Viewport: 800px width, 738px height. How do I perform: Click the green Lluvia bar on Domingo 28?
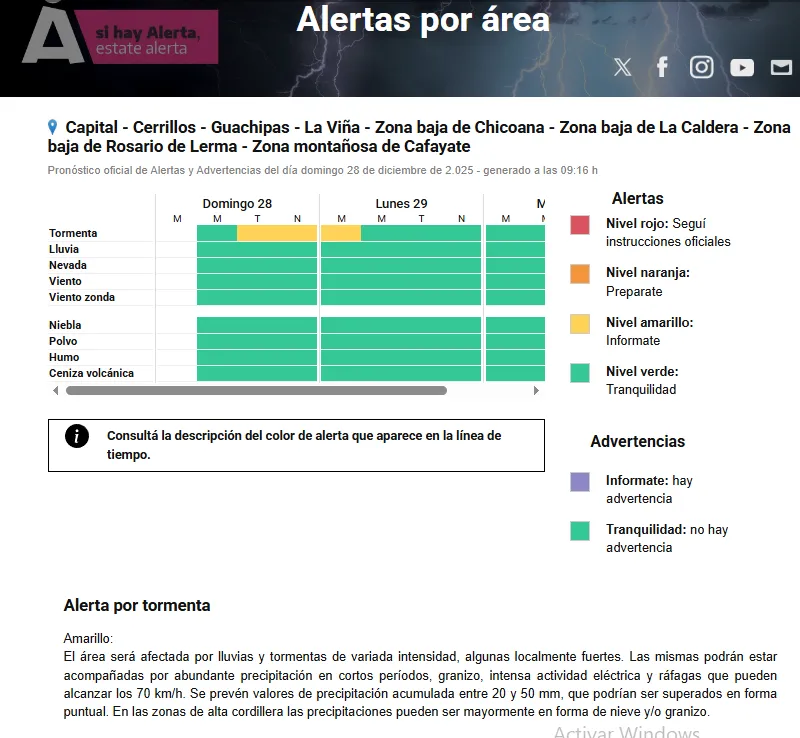click(257, 249)
